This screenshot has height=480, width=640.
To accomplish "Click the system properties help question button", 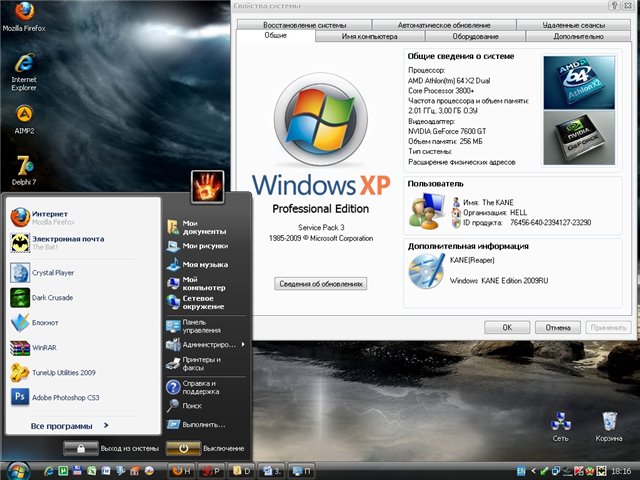I will coord(613,6).
